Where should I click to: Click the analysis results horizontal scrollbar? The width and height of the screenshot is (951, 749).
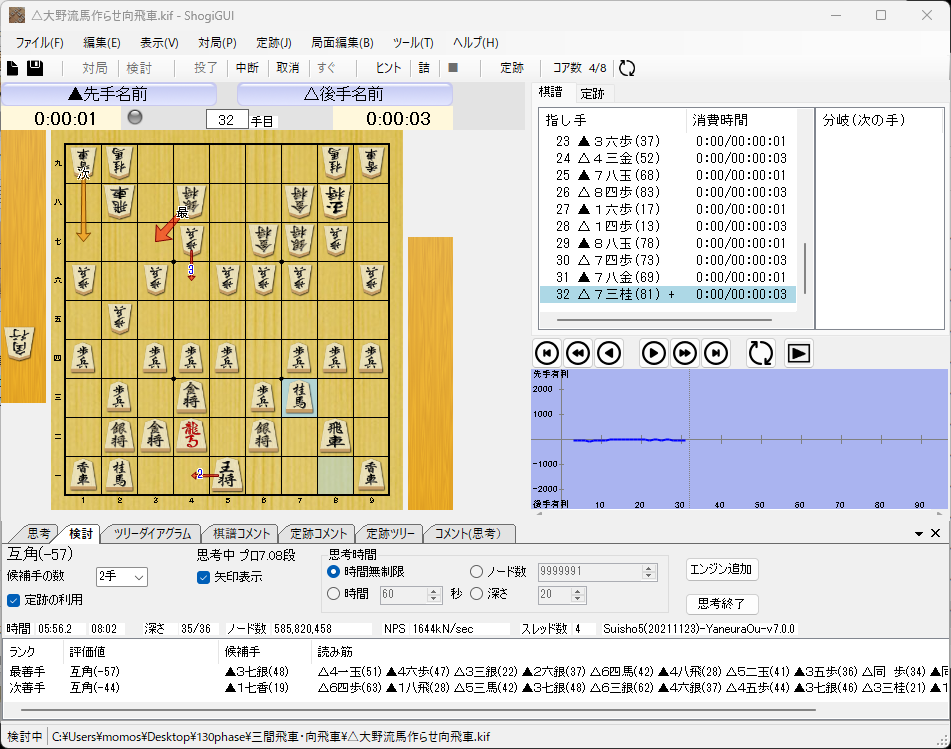tap(418, 709)
